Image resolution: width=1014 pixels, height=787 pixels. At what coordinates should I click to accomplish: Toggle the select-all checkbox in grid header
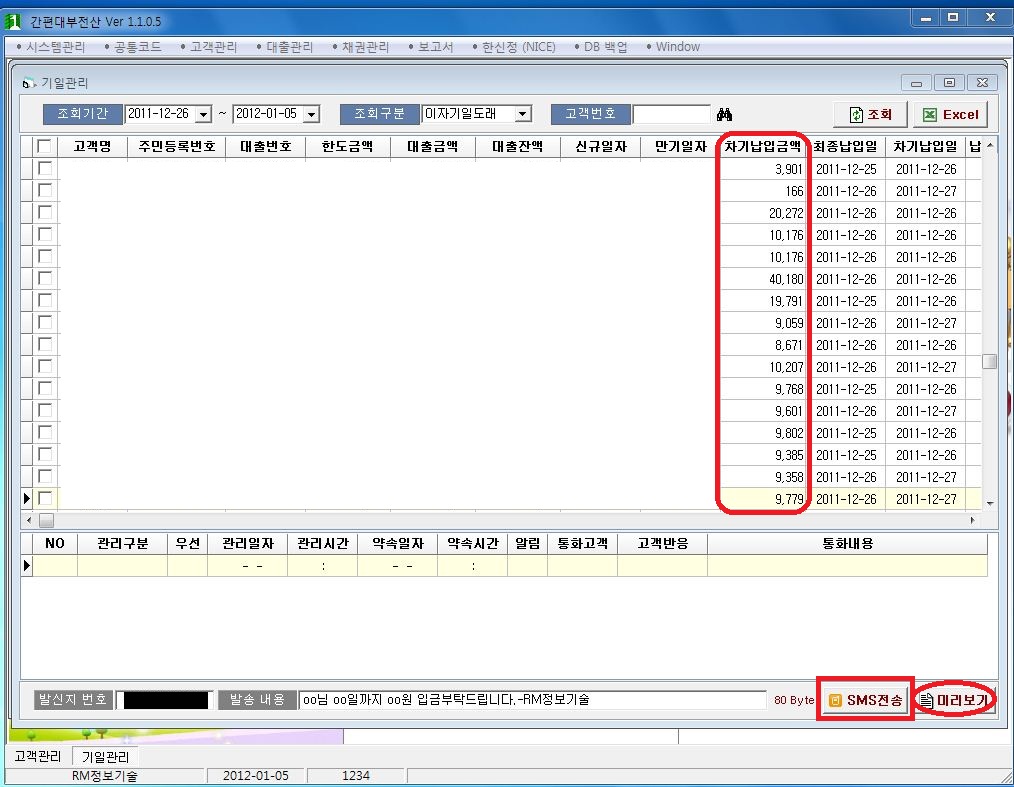(44, 147)
